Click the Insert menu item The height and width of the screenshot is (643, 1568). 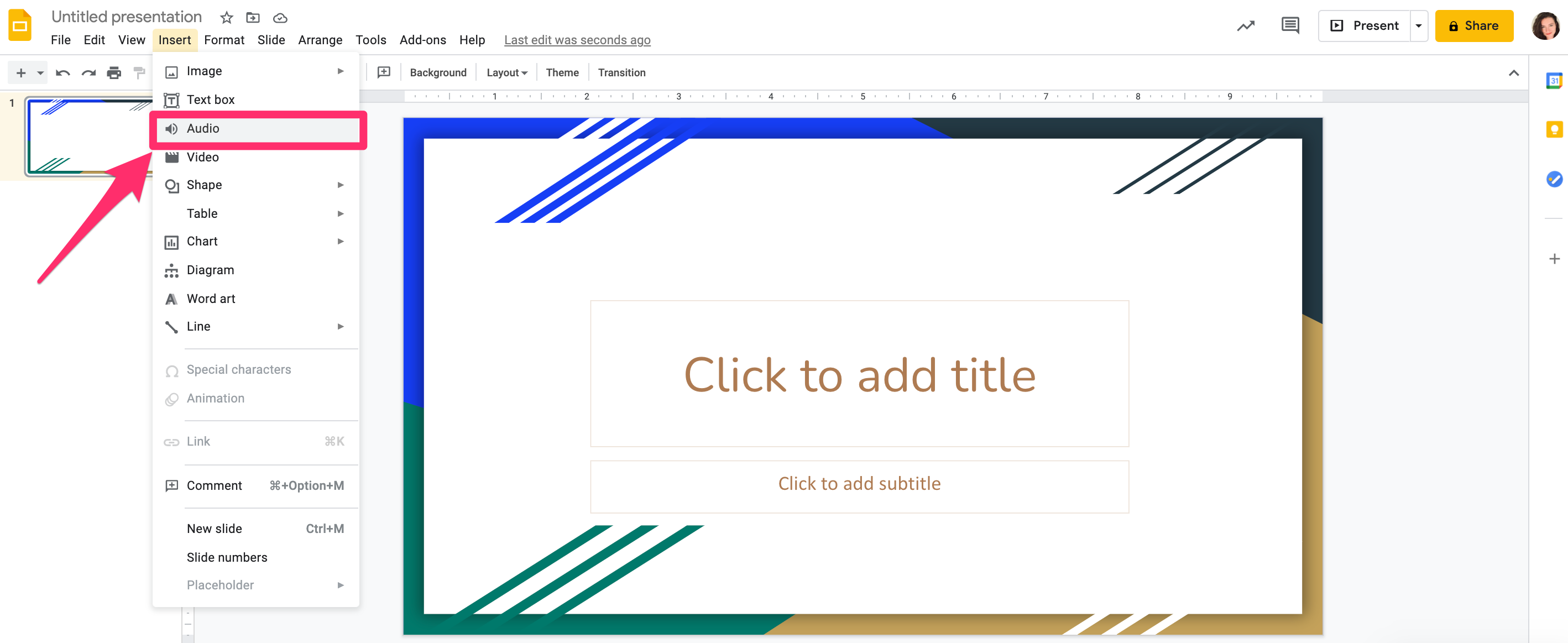point(175,40)
